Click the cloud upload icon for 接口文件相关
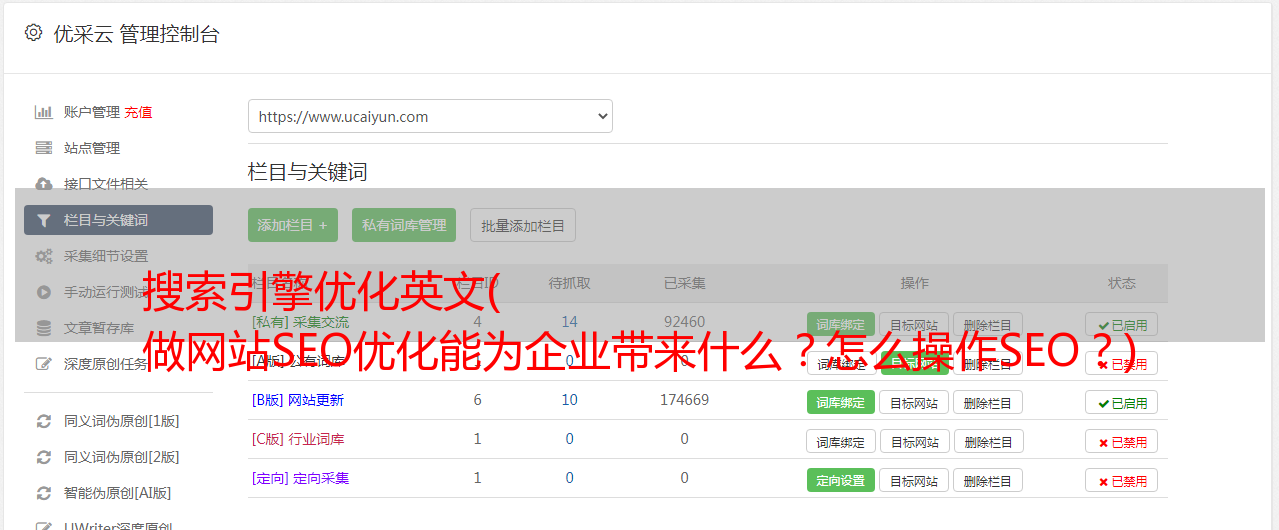1279x530 pixels. click(43, 184)
